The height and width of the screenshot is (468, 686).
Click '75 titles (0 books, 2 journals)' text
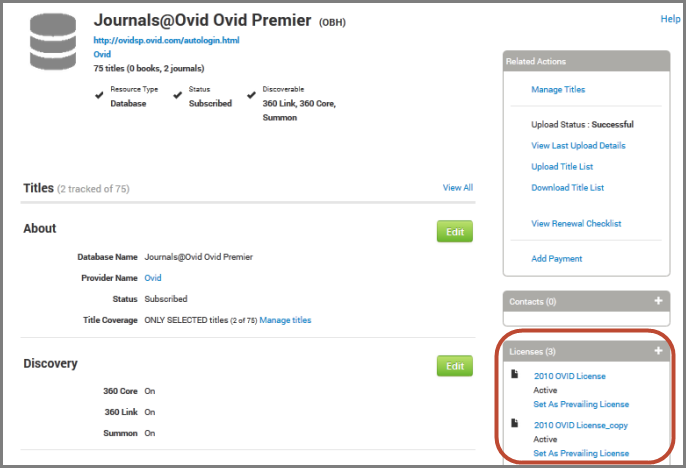(149, 68)
